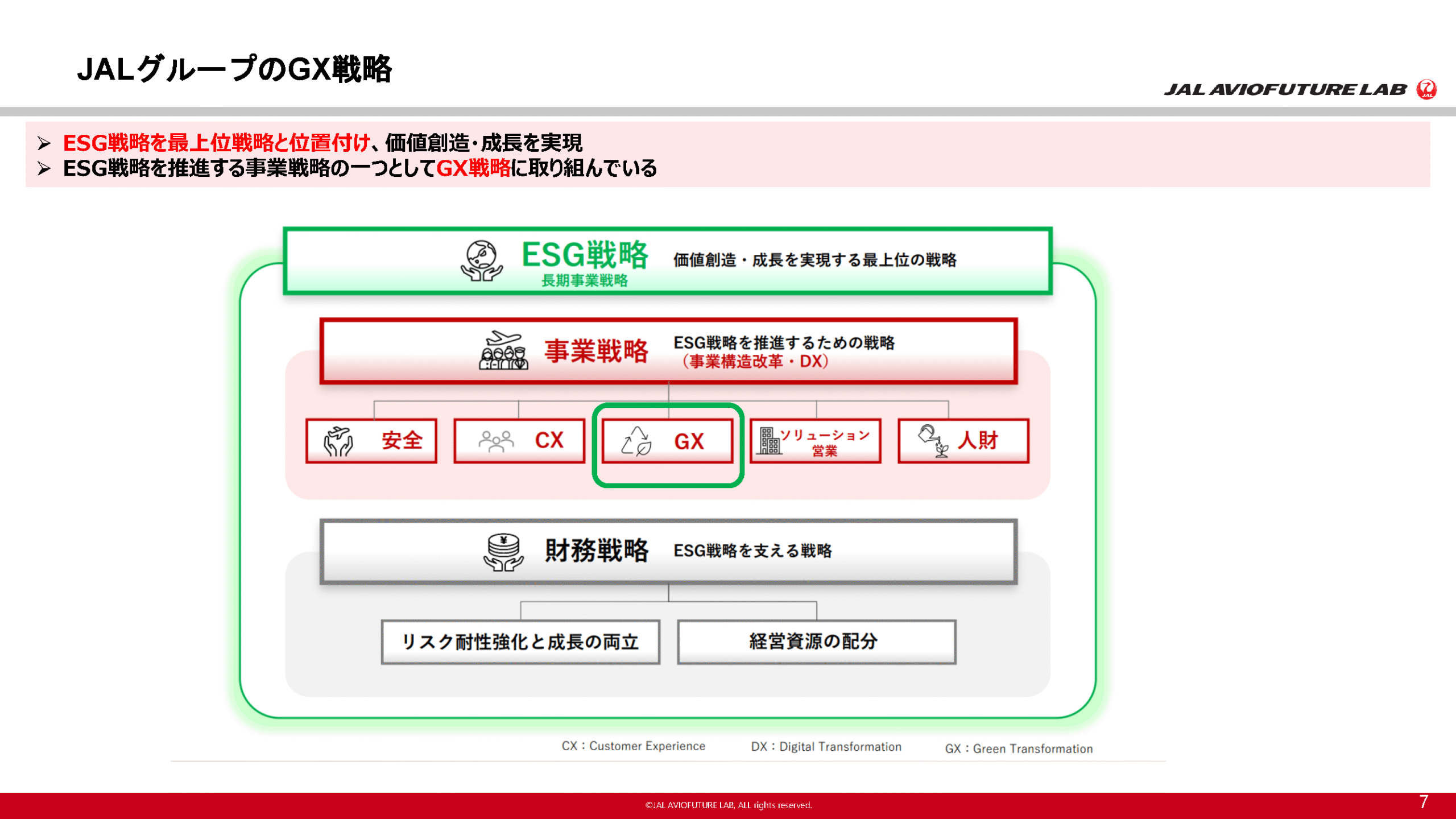Click the globe-in-hands ESG icon
The width and height of the screenshot is (1456, 819).
click(482, 261)
